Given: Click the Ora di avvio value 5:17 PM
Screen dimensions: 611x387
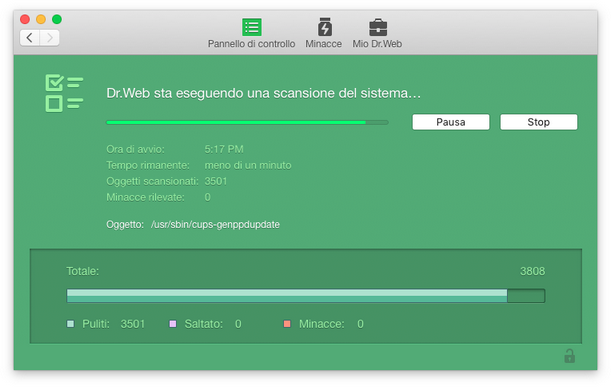Looking at the screenshot, I should [224, 149].
